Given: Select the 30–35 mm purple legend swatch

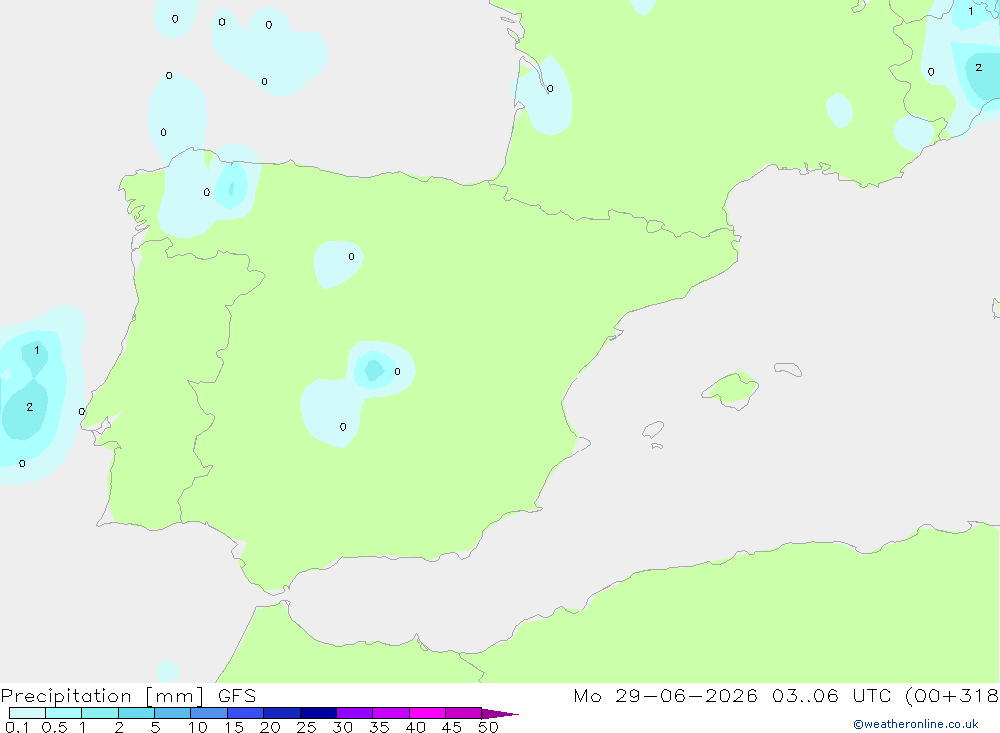Looking at the screenshot, I should point(354,713).
